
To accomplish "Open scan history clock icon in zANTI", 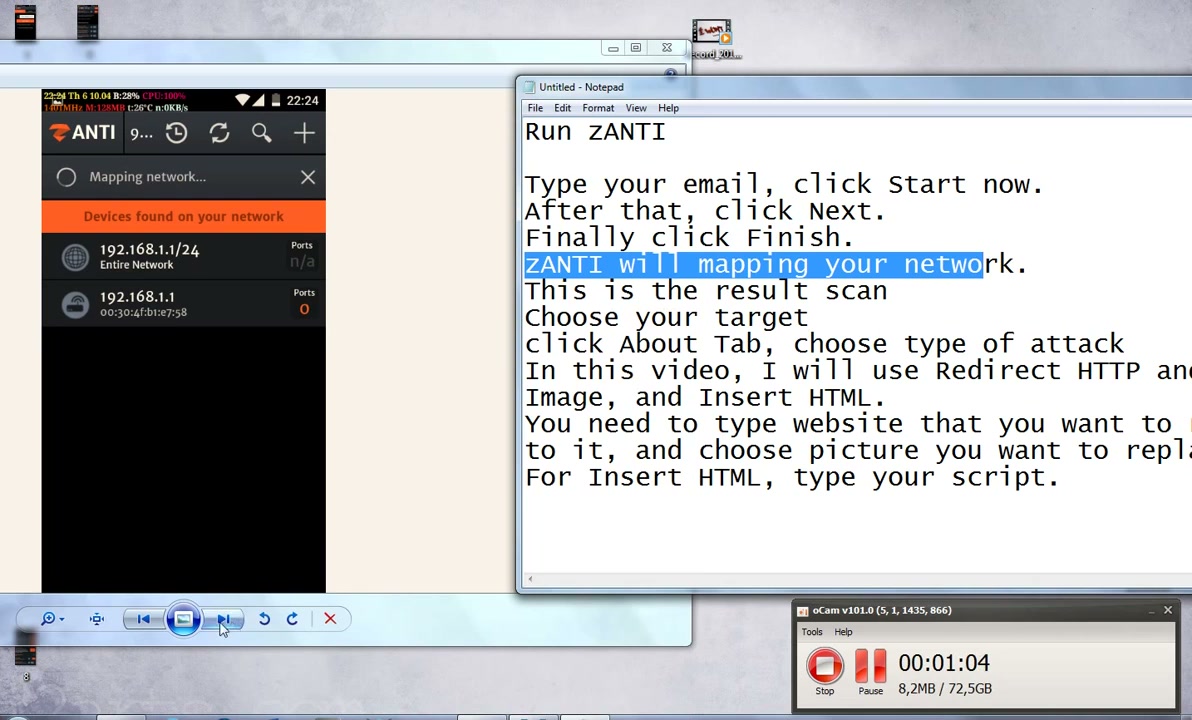I will (x=176, y=133).
